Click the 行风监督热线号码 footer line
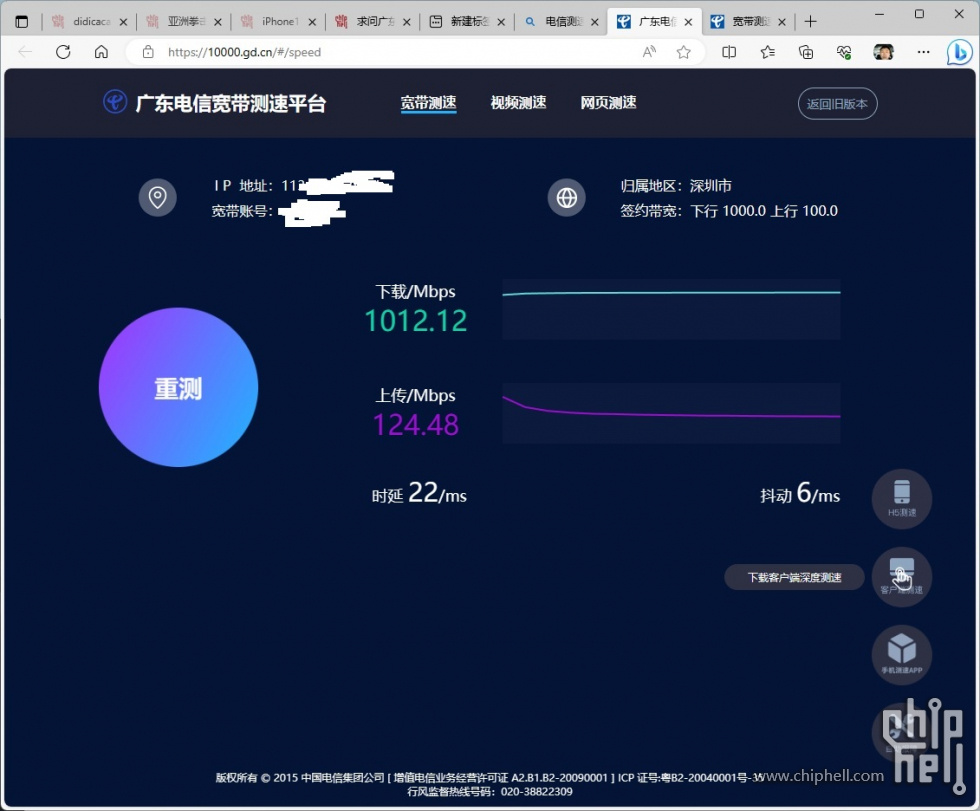 pyautogui.click(x=490, y=792)
